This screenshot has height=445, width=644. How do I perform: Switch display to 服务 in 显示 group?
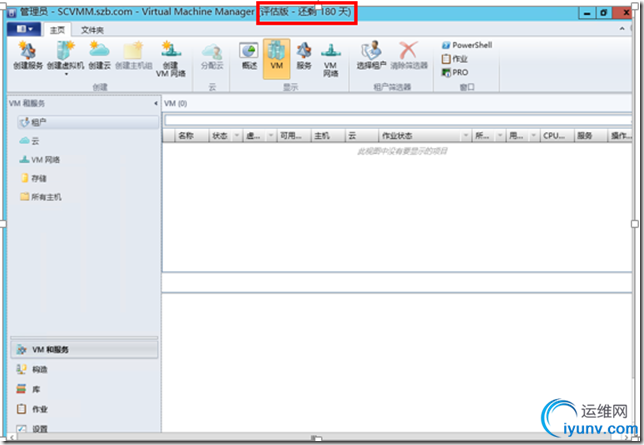(x=304, y=56)
